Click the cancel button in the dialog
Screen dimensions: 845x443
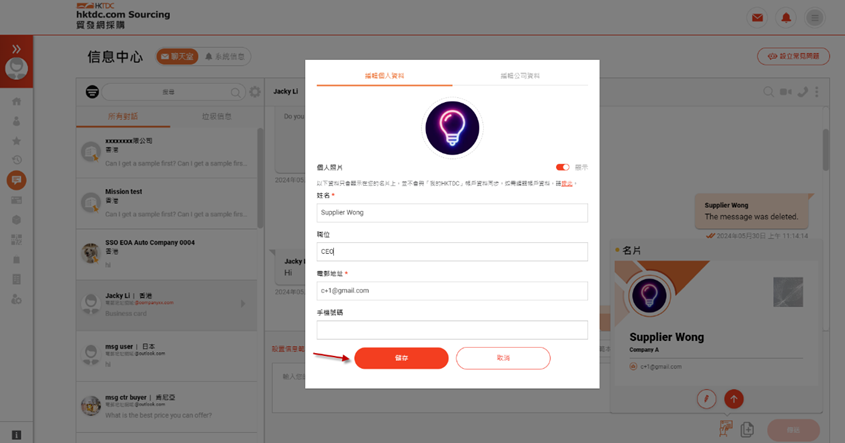click(503, 358)
